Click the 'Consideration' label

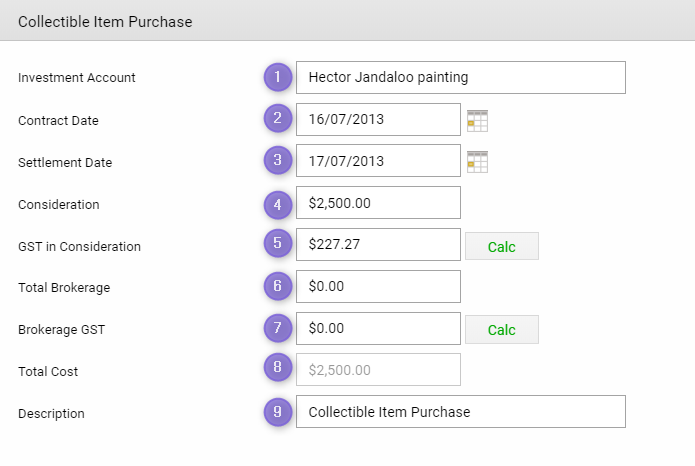click(x=59, y=204)
